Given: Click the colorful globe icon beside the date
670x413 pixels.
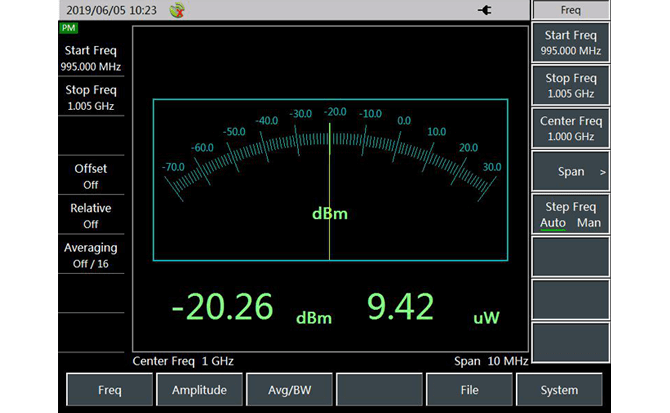Looking at the screenshot, I should 178,10.
